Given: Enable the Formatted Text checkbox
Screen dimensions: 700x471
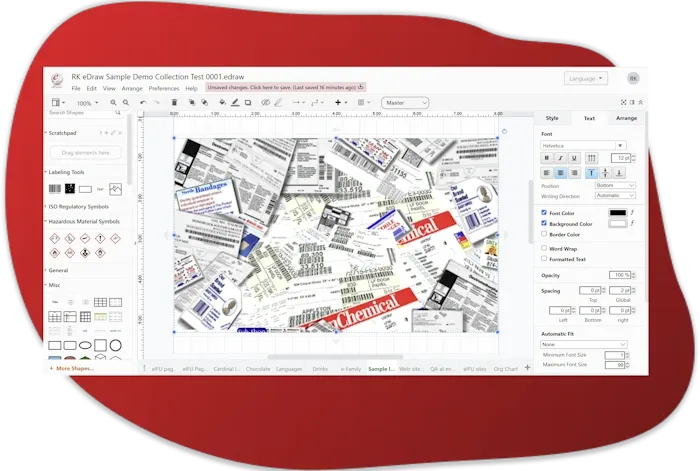Looking at the screenshot, I should pyautogui.click(x=544, y=258).
